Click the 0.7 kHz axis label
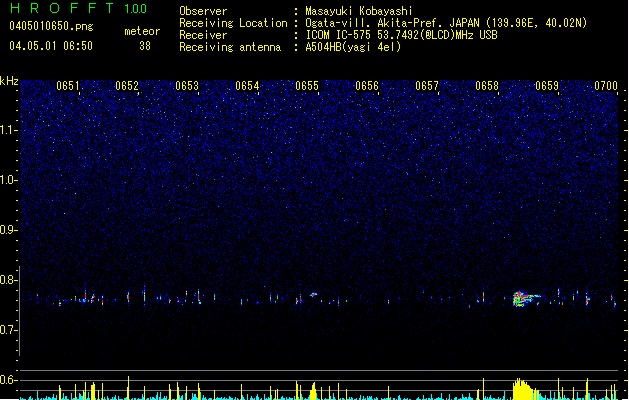The image size is (629, 400). 8,330
